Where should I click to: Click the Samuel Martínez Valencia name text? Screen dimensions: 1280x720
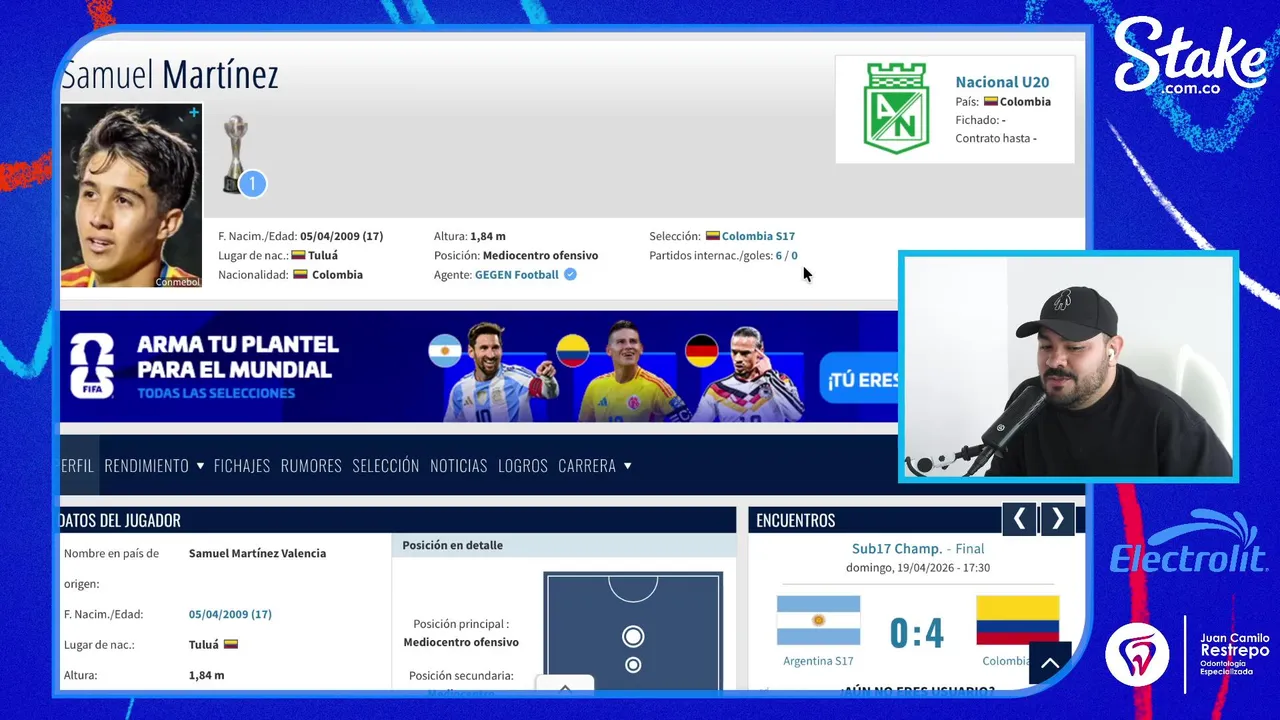click(x=257, y=553)
